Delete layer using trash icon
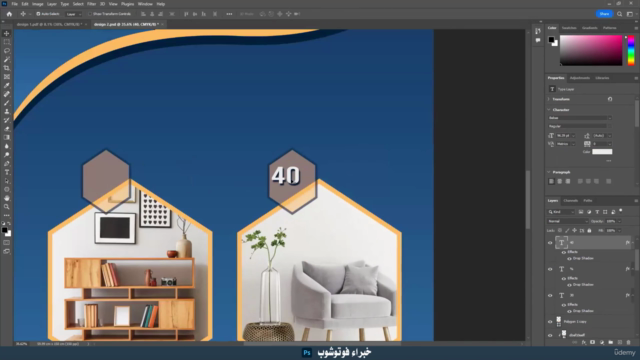The height and width of the screenshot is (360, 640). click(629, 342)
